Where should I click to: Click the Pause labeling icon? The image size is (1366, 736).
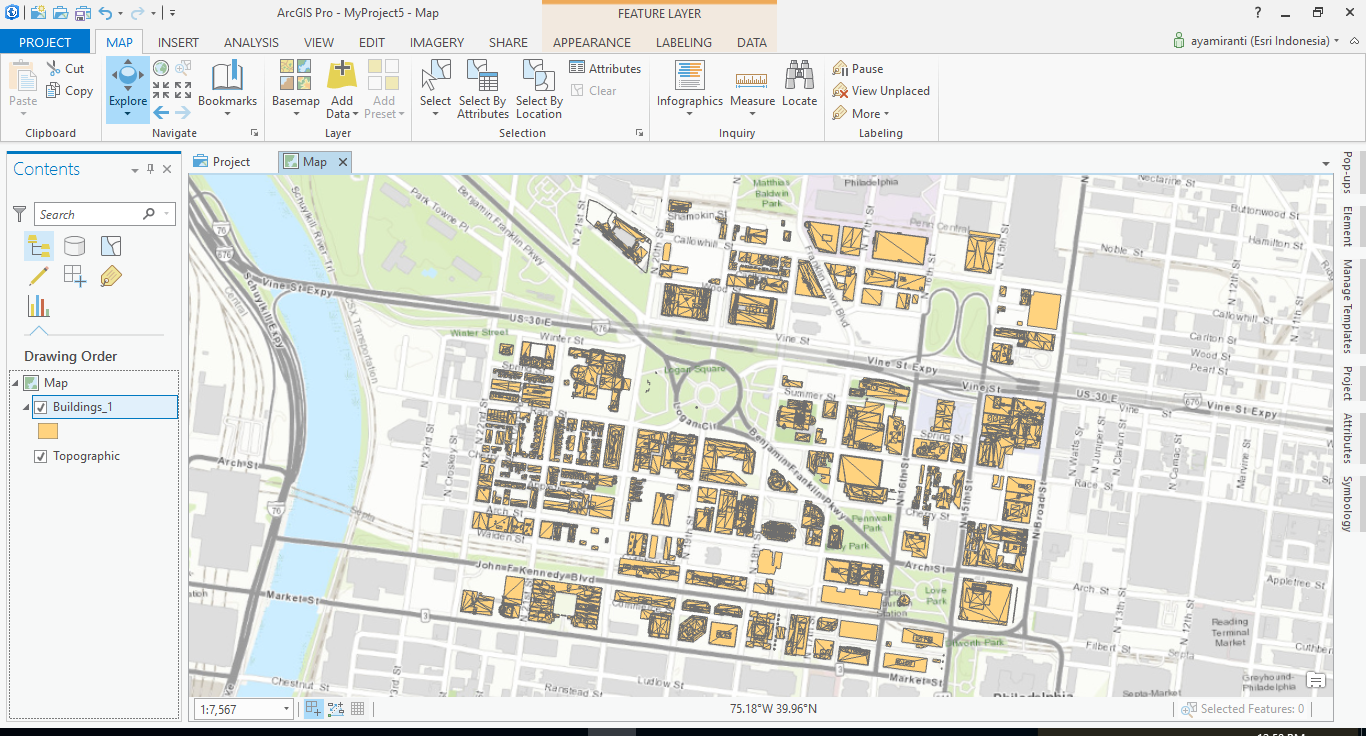pyautogui.click(x=840, y=68)
